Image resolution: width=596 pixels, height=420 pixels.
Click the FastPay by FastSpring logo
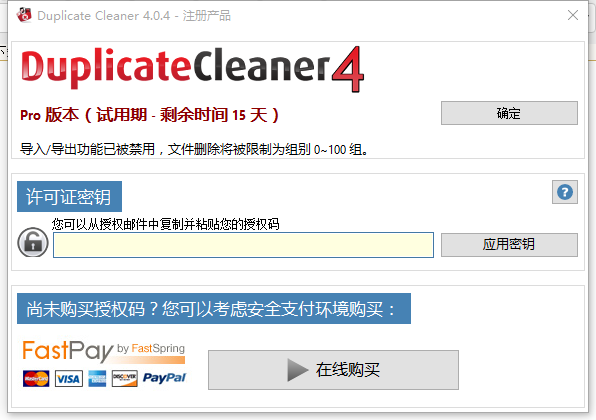[104, 350]
